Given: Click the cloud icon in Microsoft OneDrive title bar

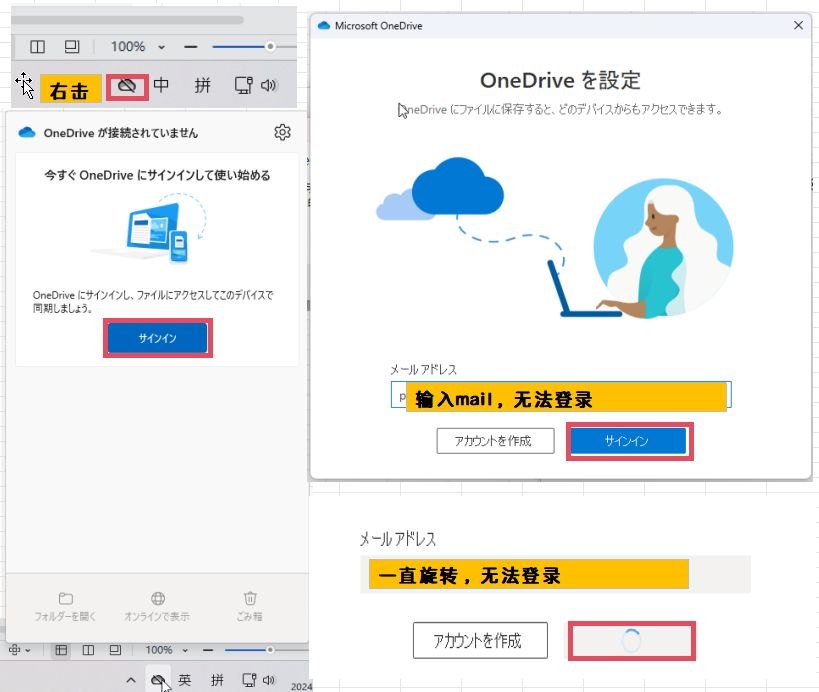Looking at the screenshot, I should (x=324, y=25).
